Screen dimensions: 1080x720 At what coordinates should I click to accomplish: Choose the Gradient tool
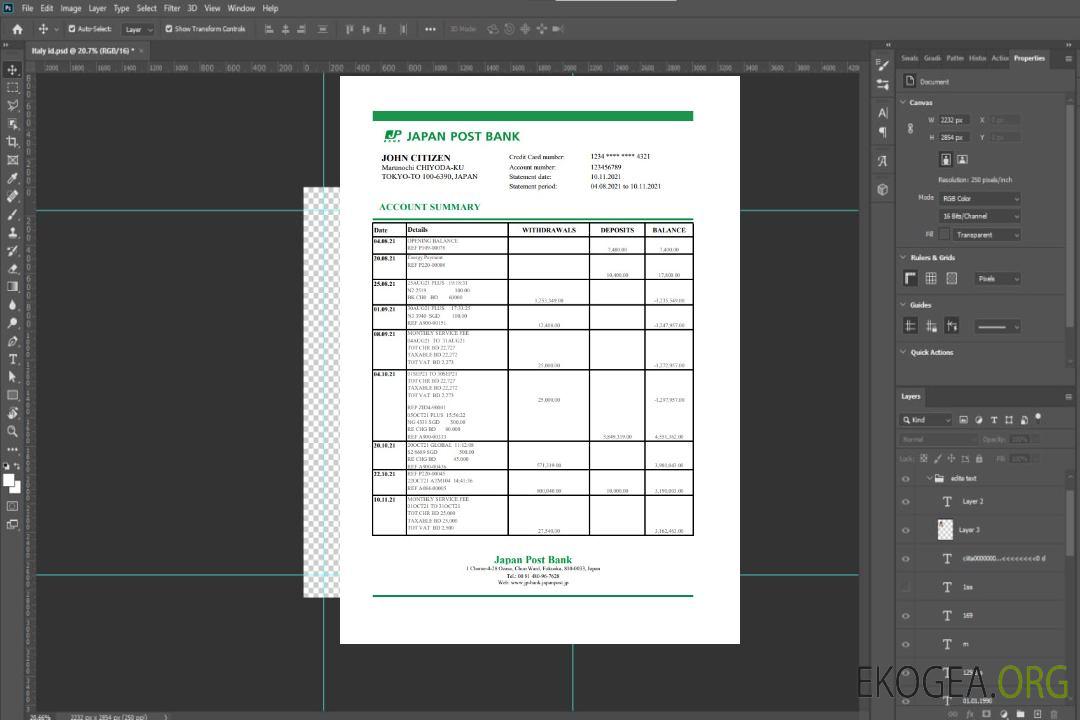(x=12, y=287)
